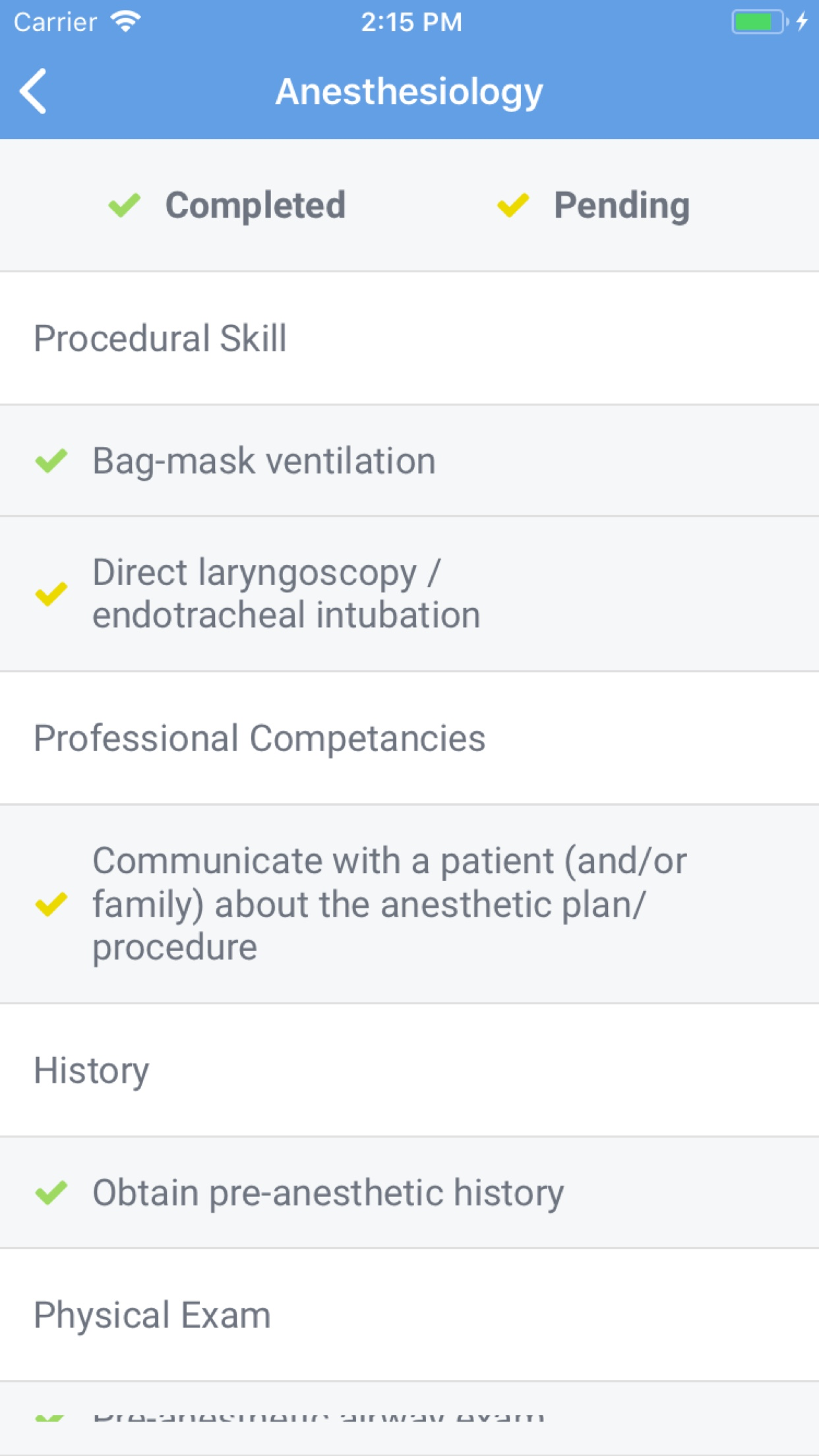Image resolution: width=819 pixels, height=1456 pixels.
Task: Tap the battery indicator icon
Action: tap(758, 22)
